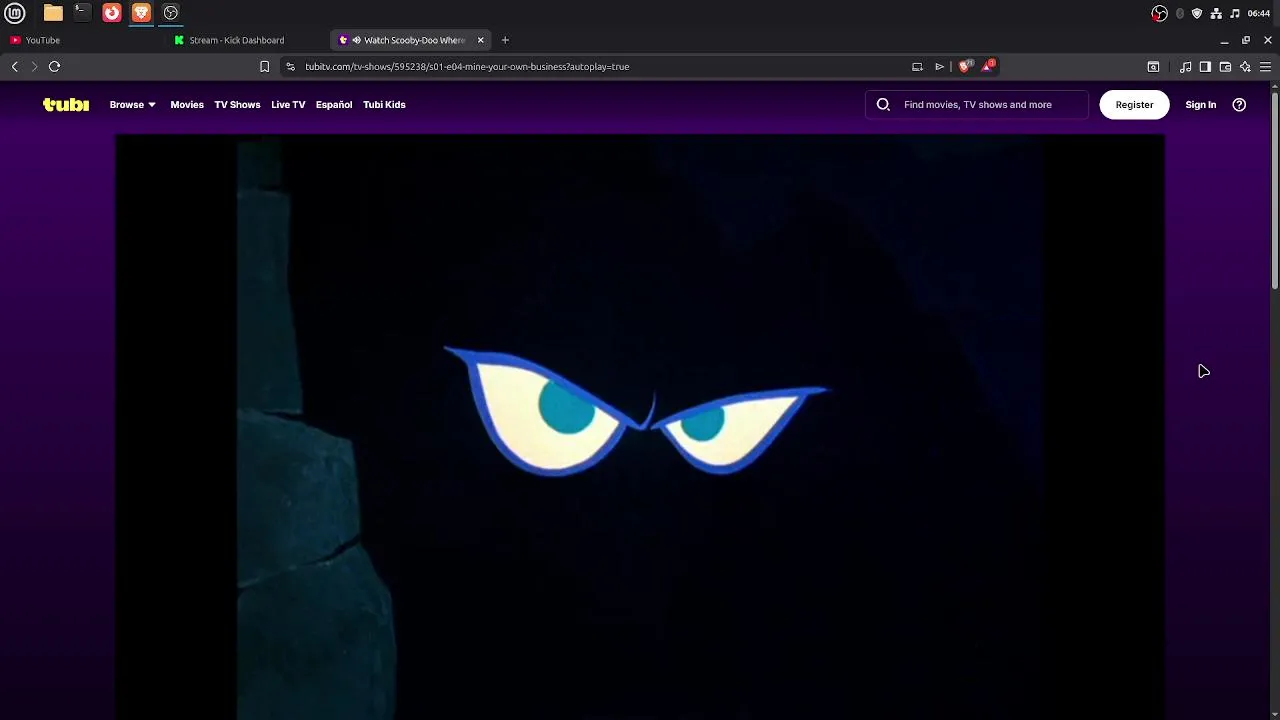Click the tubitv.com address bar URL
Screen dimensions: 1280x720
point(467,66)
